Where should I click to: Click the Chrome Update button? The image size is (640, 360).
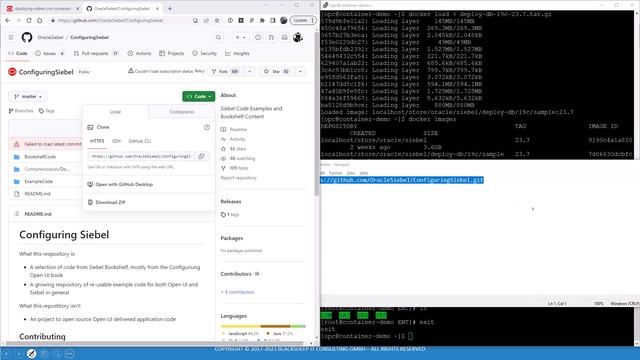pyautogui.click(x=300, y=20)
